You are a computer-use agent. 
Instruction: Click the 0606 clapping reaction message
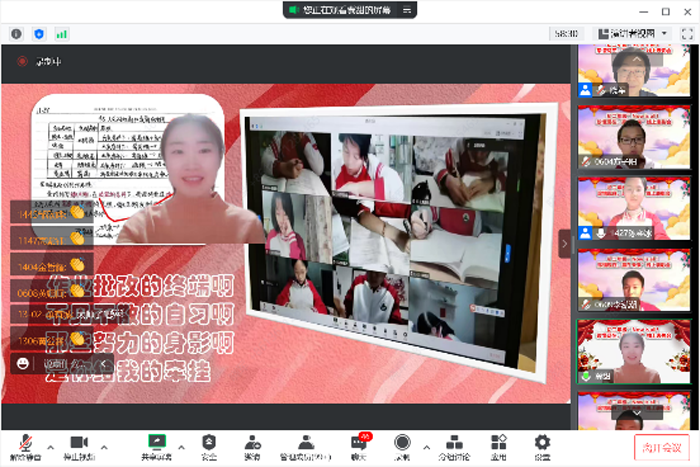point(52,292)
